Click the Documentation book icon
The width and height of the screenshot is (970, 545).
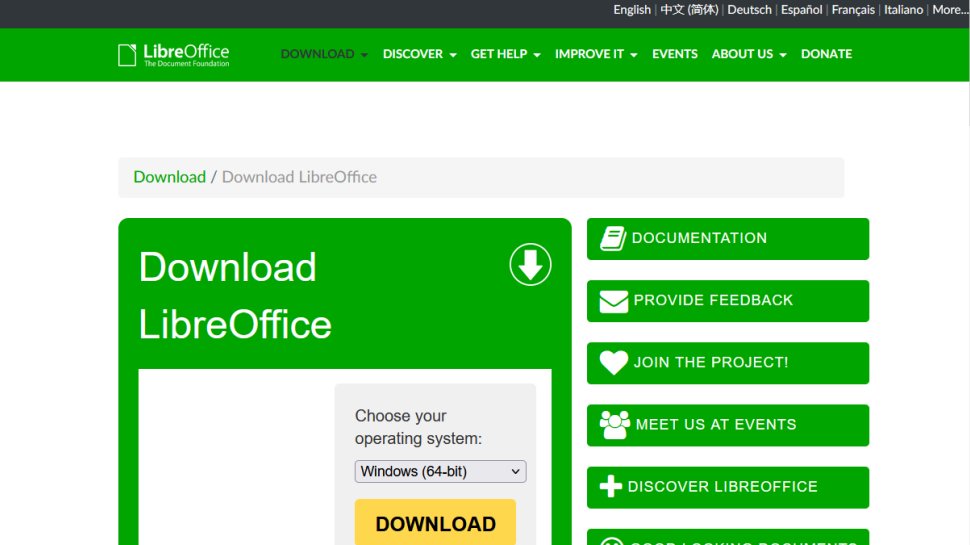tap(613, 238)
